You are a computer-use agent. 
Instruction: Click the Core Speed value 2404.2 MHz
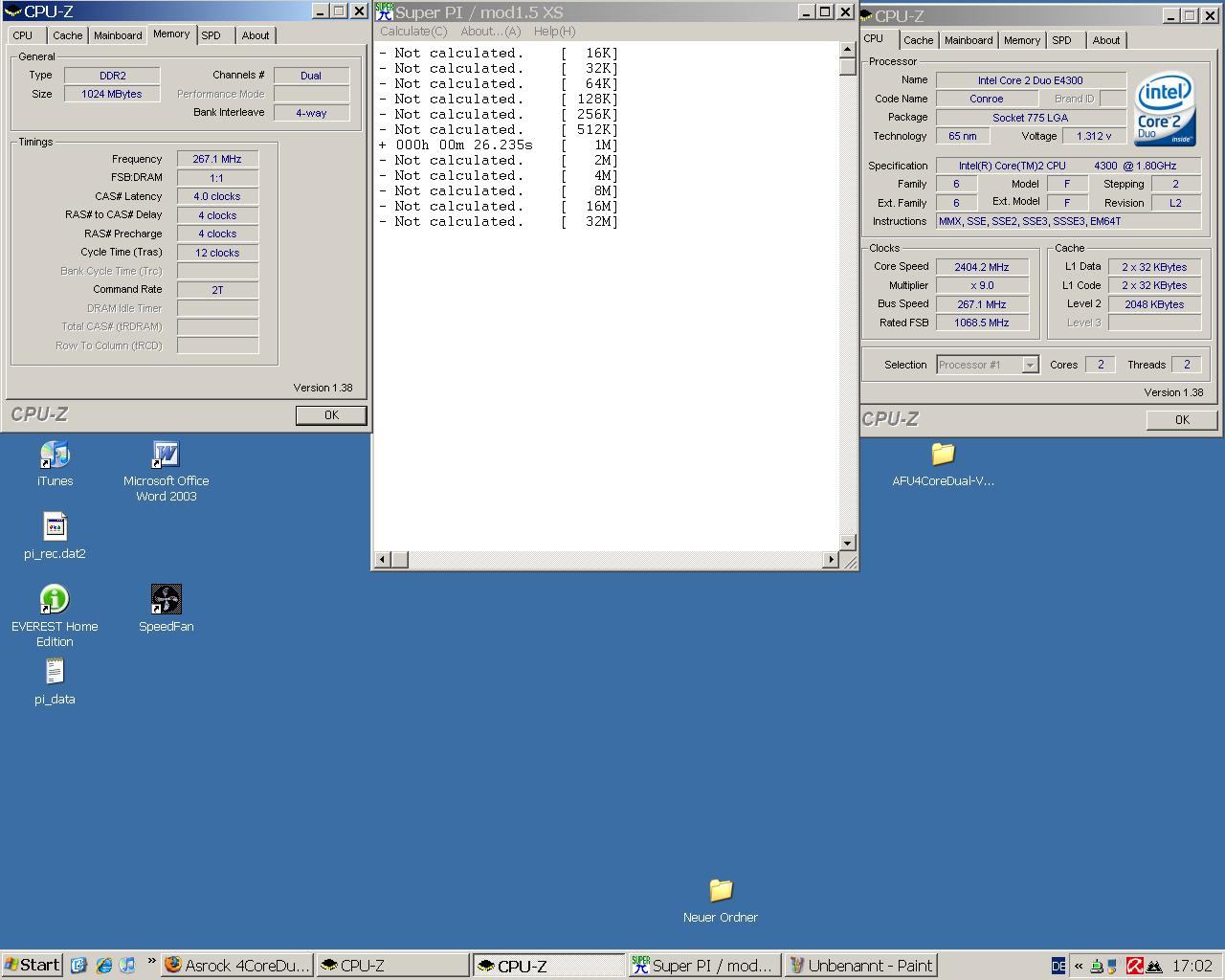point(982,267)
